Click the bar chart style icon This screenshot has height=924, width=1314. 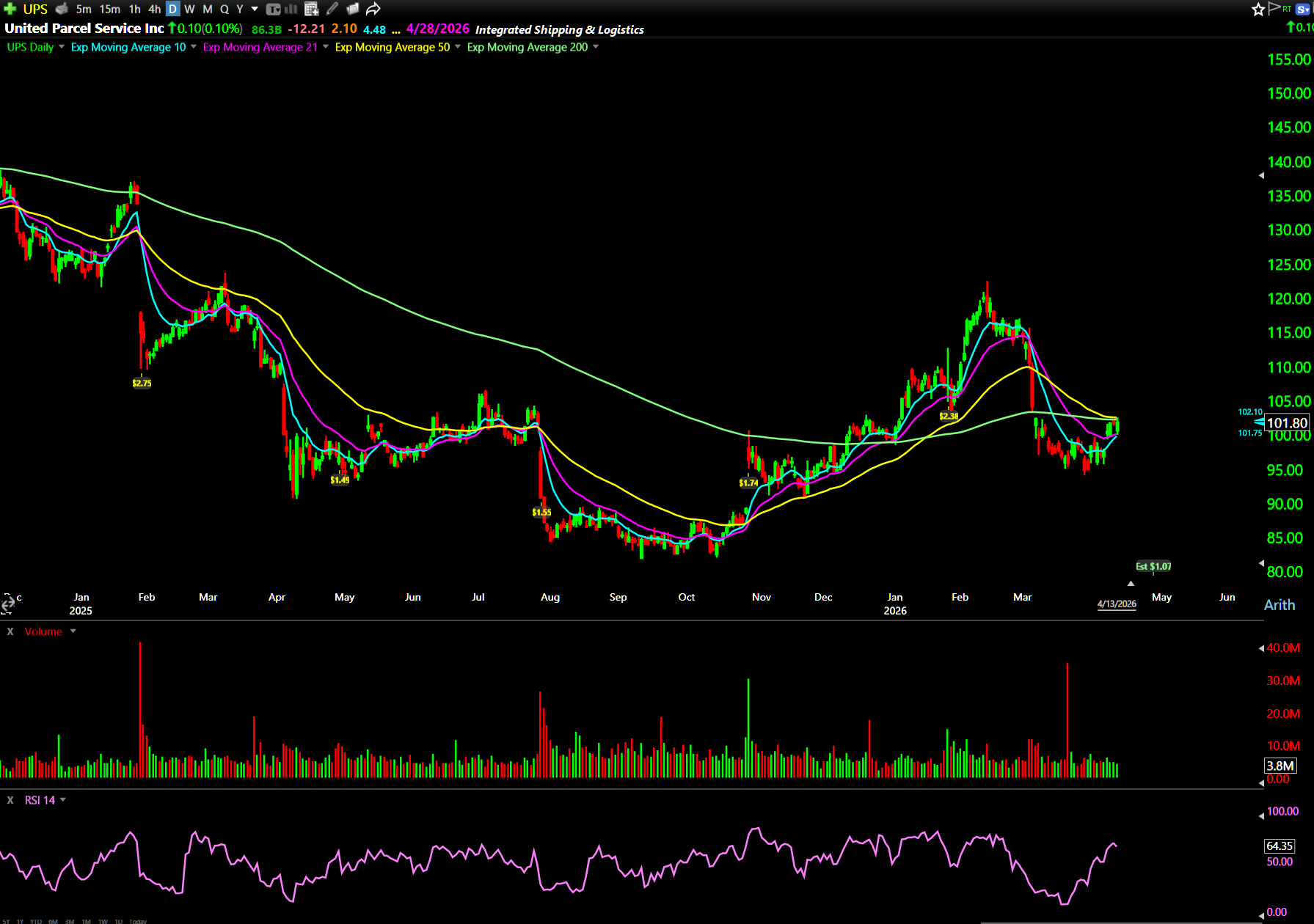pyautogui.click(x=291, y=9)
